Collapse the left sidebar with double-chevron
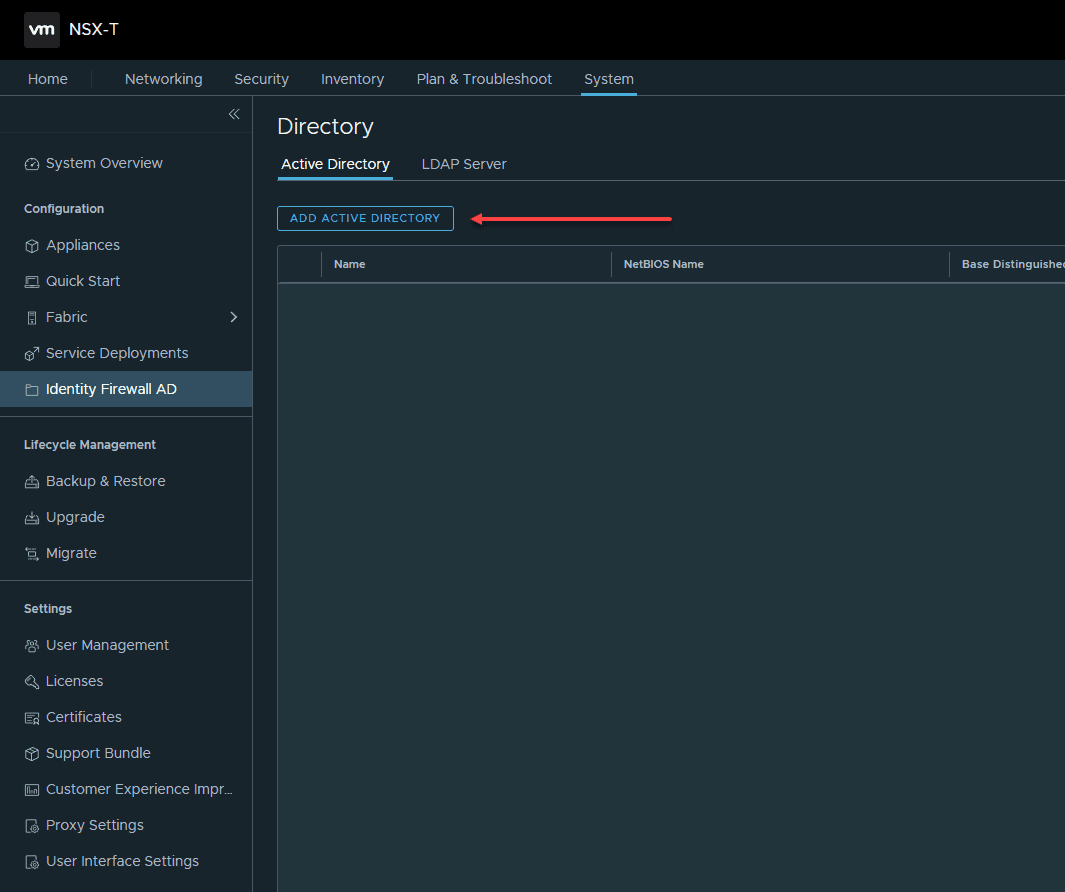1065x892 pixels. (x=234, y=114)
